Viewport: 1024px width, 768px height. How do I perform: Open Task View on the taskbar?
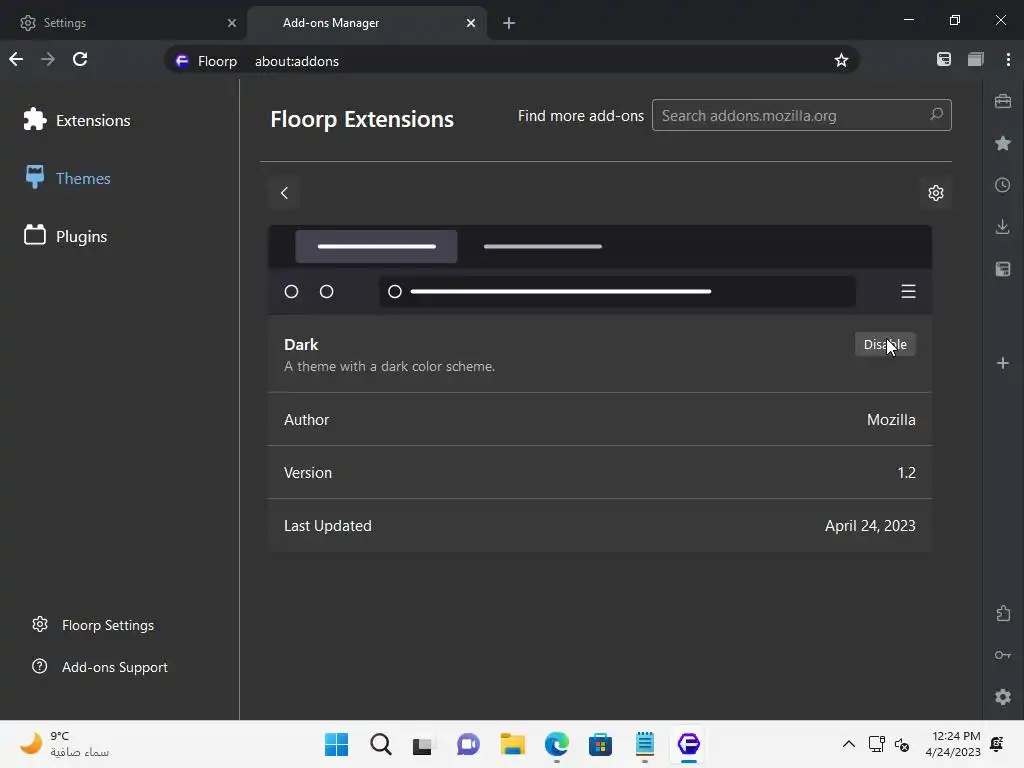424,744
